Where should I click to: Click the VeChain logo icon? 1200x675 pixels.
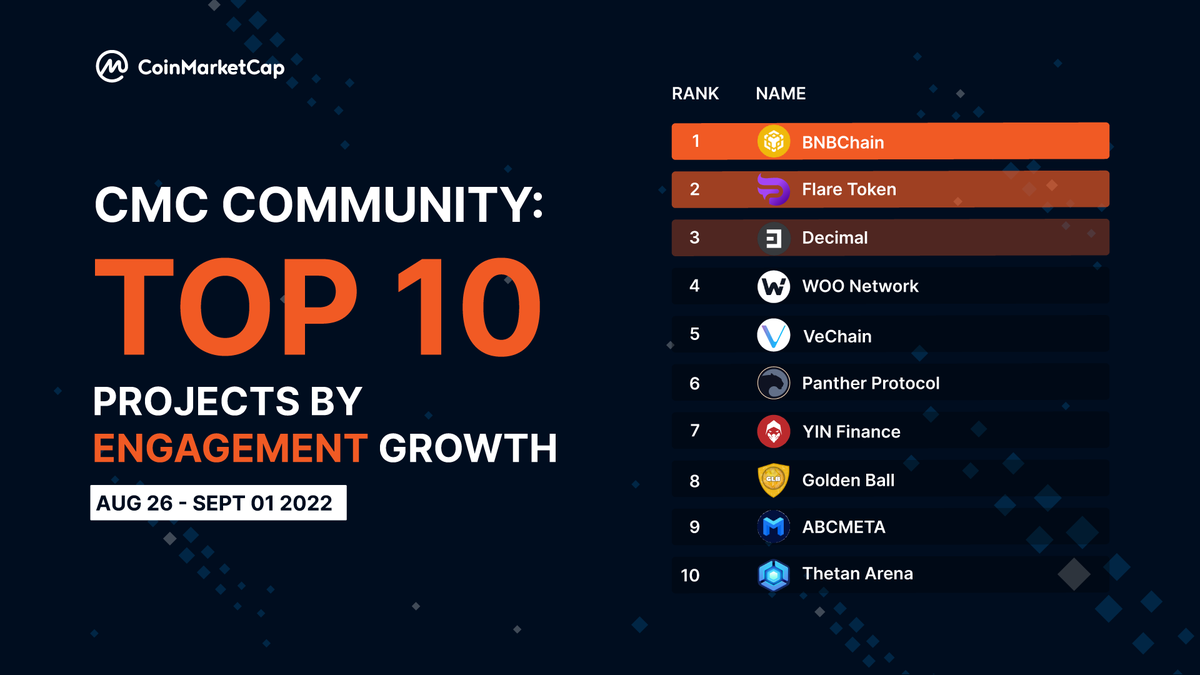pyautogui.click(x=774, y=336)
